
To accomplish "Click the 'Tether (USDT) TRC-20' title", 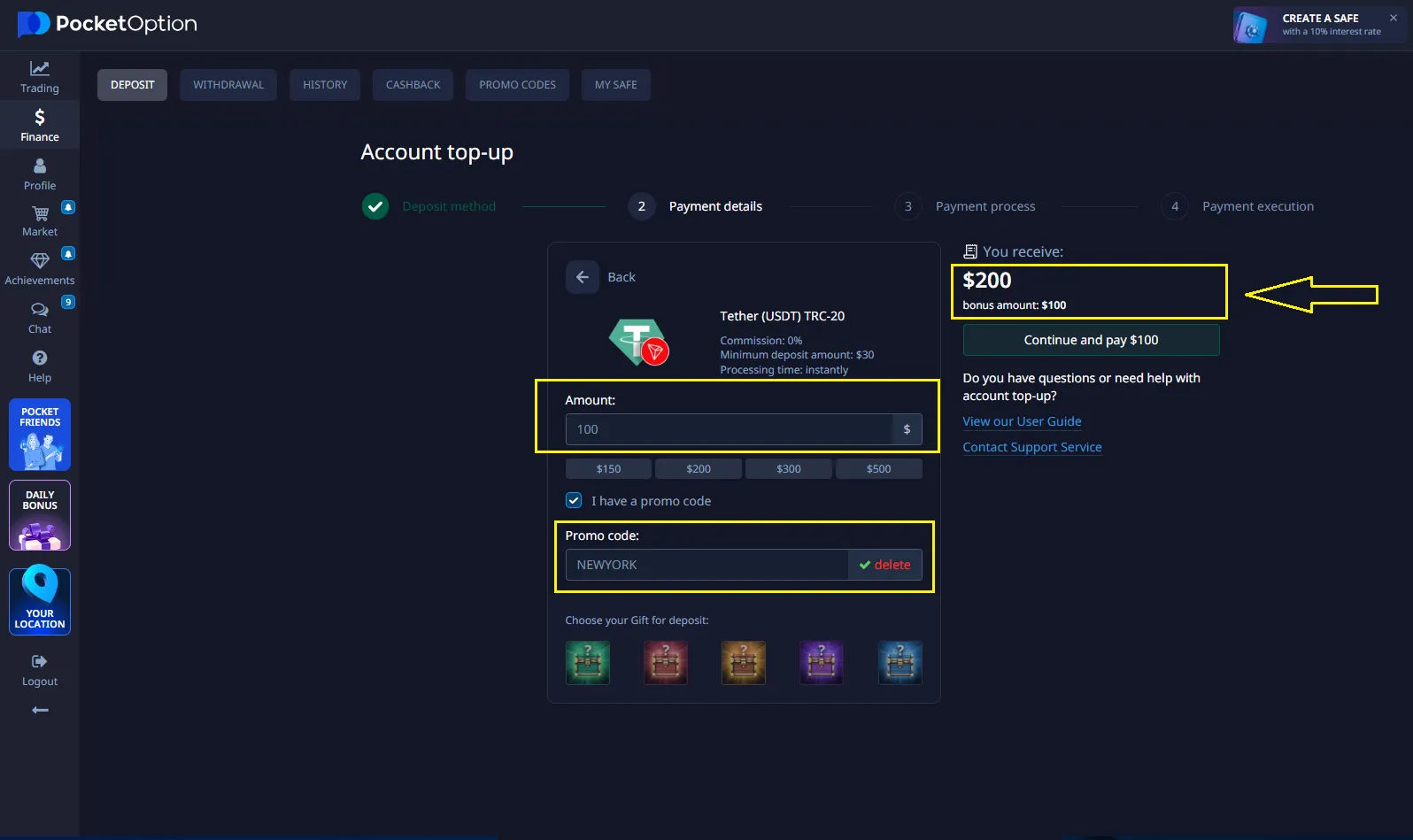I will (x=783, y=316).
